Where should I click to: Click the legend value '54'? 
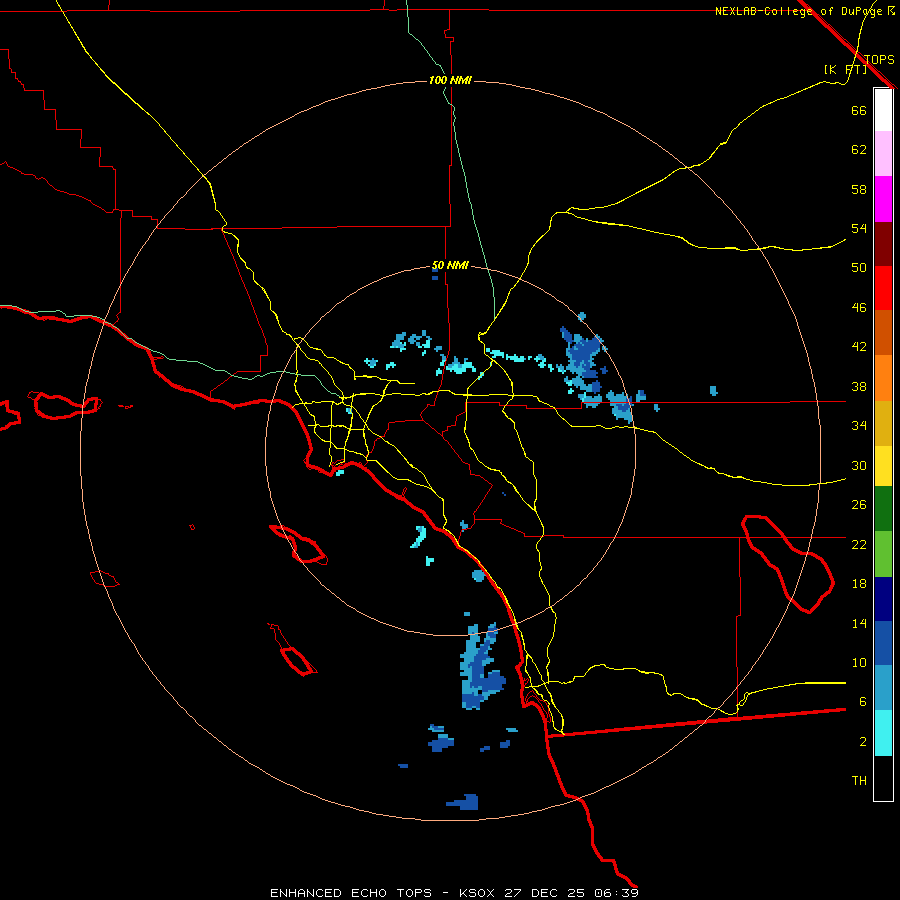tap(859, 228)
